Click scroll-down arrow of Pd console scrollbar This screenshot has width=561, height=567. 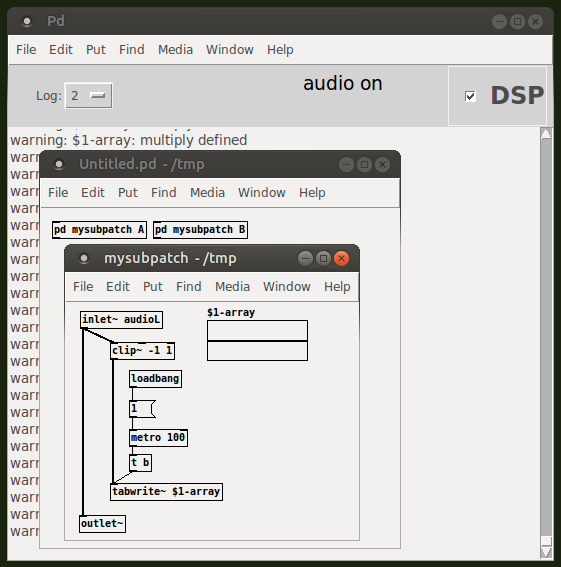click(x=546, y=552)
